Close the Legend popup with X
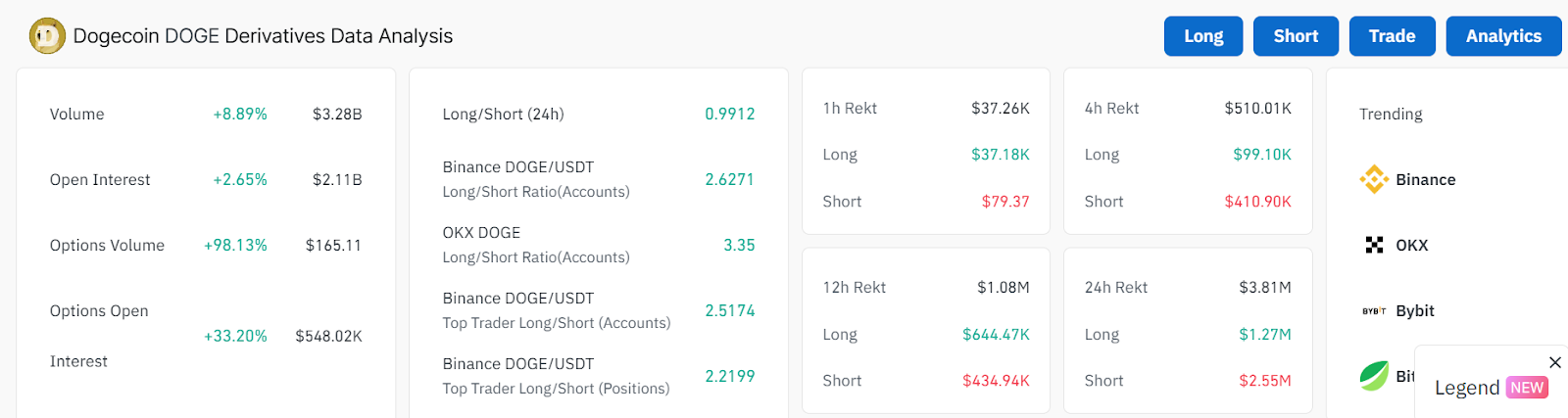The image size is (1568, 418). point(1554,362)
